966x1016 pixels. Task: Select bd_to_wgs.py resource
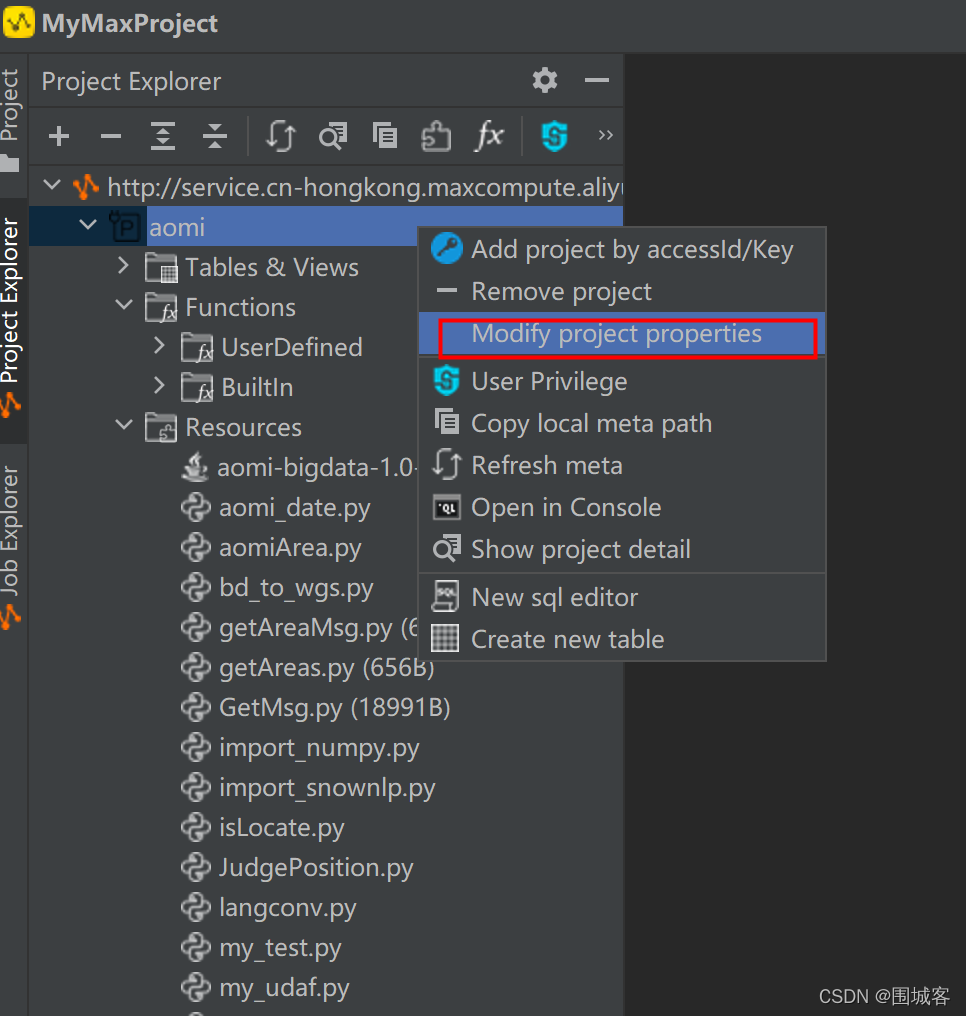coord(296,588)
